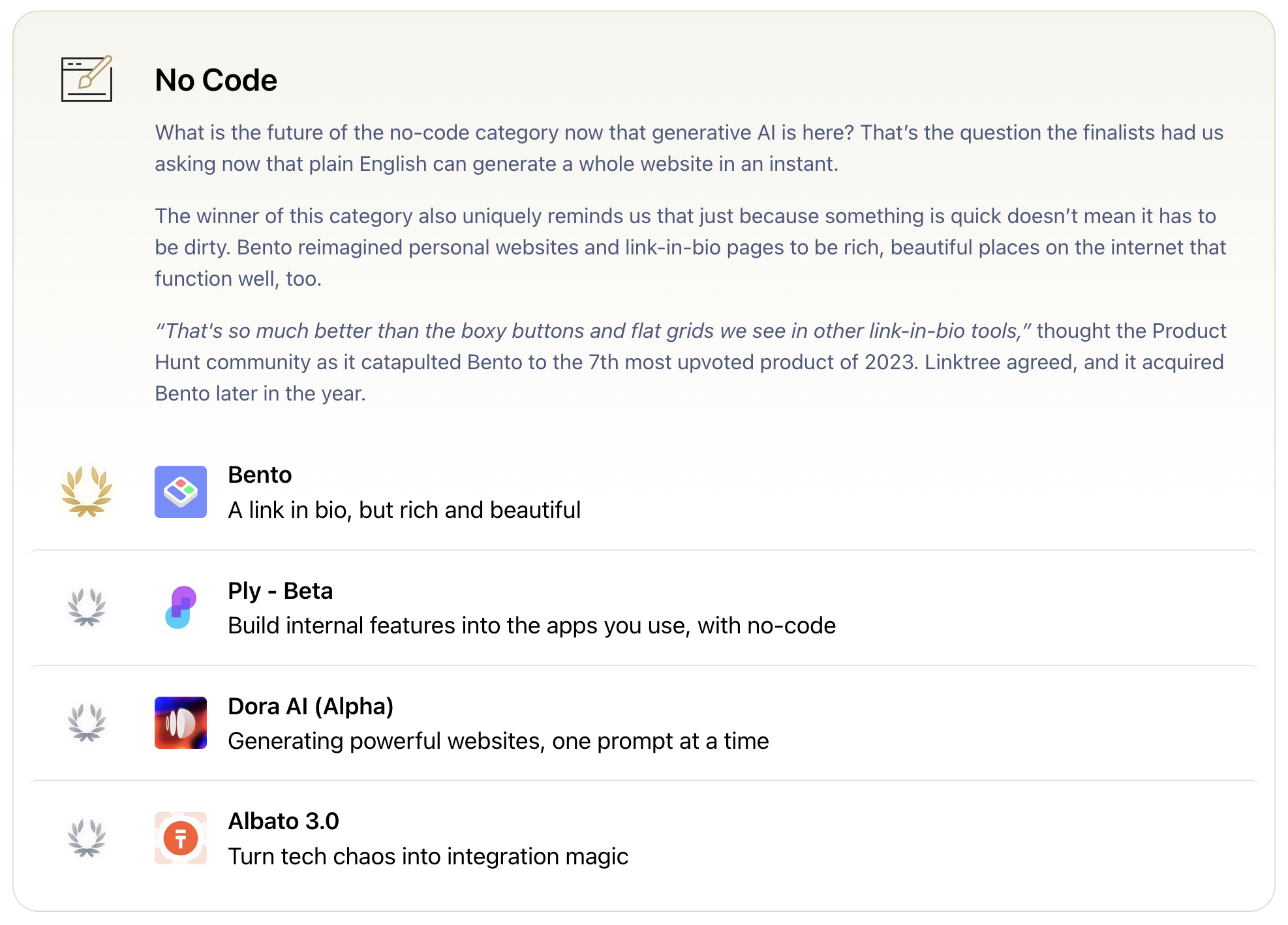Open the Dora AI (Alpha) product title
The height and width of the screenshot is (925, 1288).
point(311,706)
